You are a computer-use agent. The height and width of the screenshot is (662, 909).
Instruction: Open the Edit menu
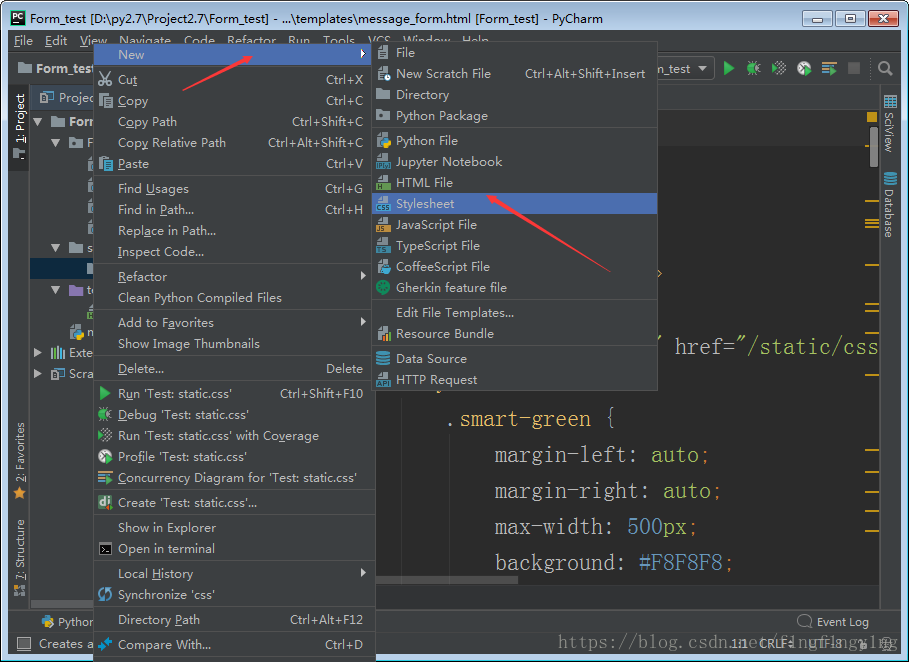(x=56, y=41)
